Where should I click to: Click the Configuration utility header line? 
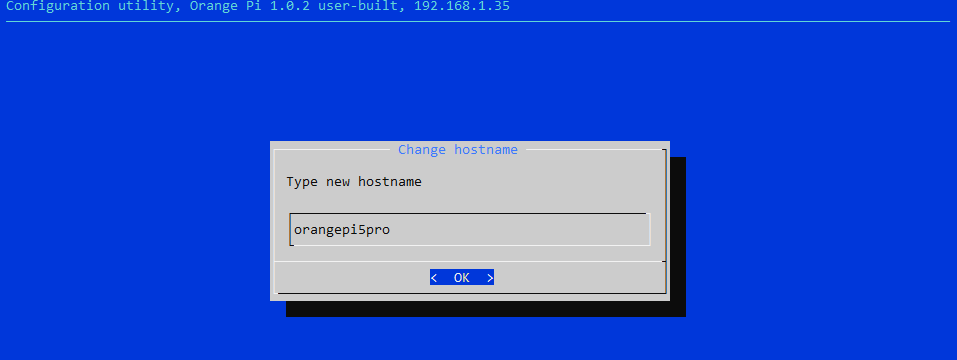258,7
